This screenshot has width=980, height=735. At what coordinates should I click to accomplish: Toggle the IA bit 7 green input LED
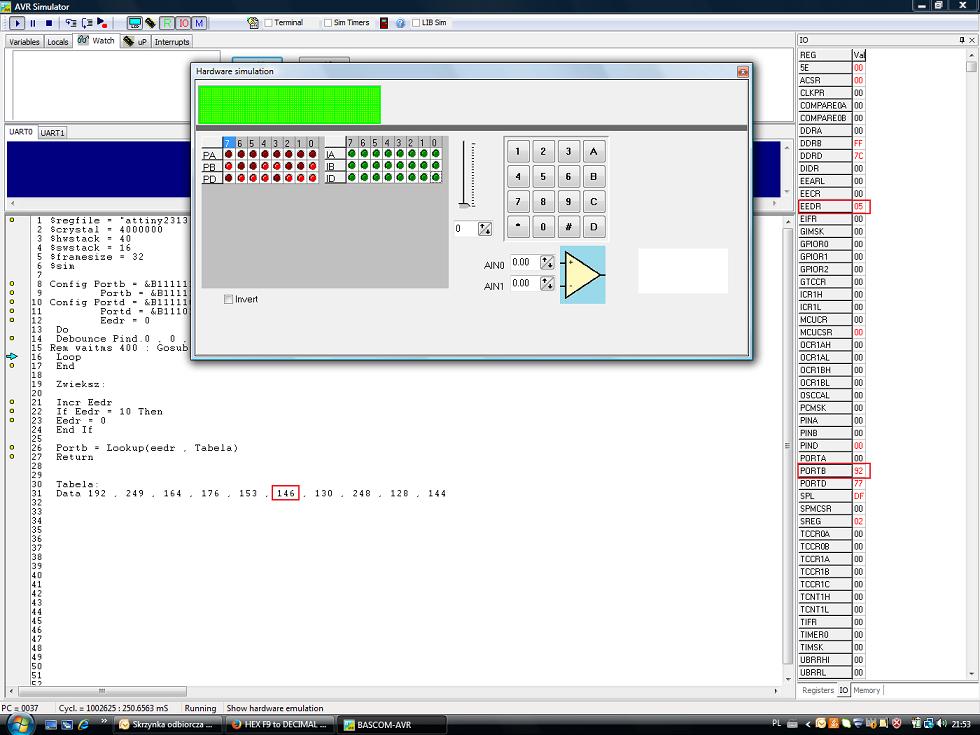(352, 154)
